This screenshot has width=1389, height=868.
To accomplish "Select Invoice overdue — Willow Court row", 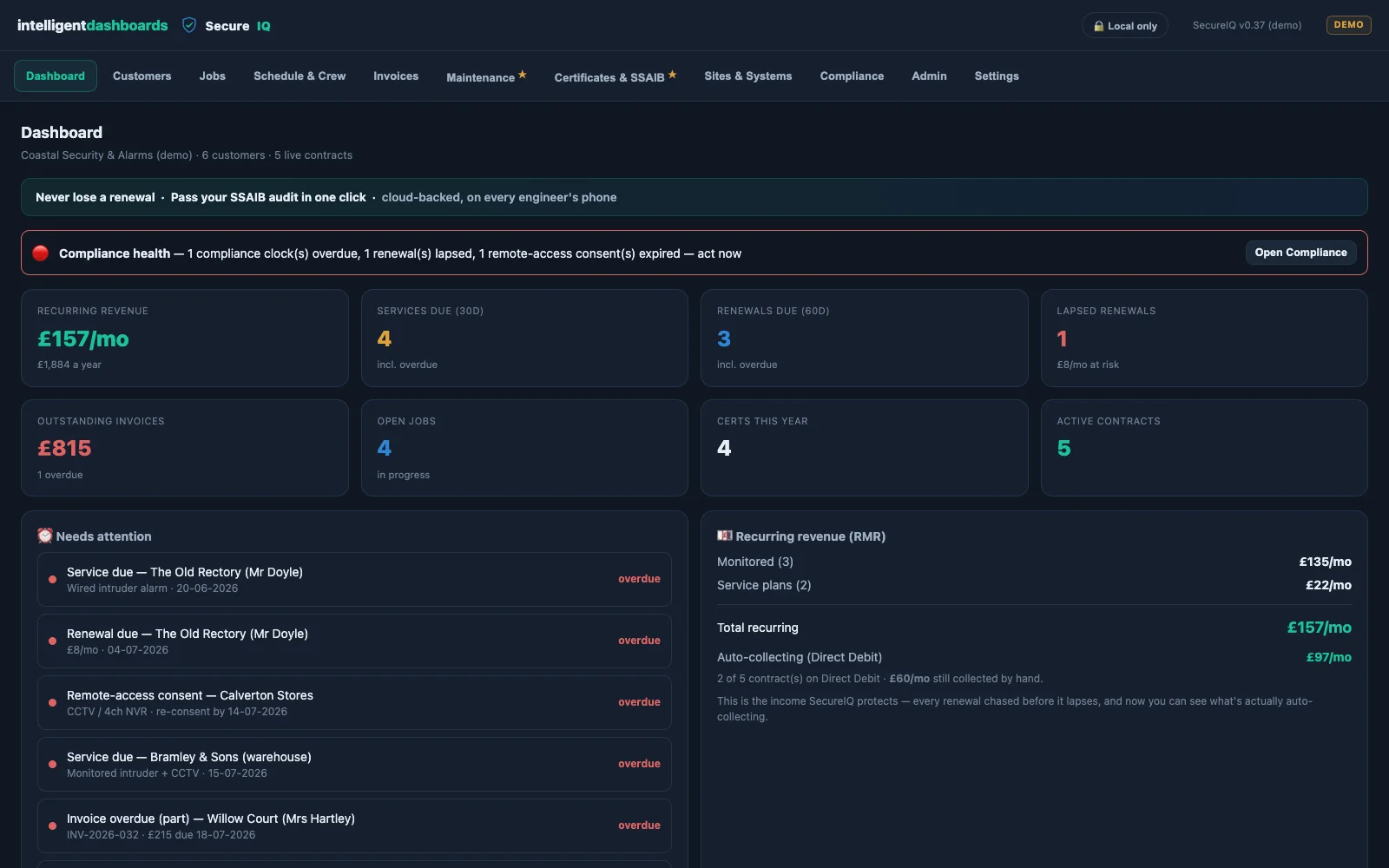I will point(354,825).
